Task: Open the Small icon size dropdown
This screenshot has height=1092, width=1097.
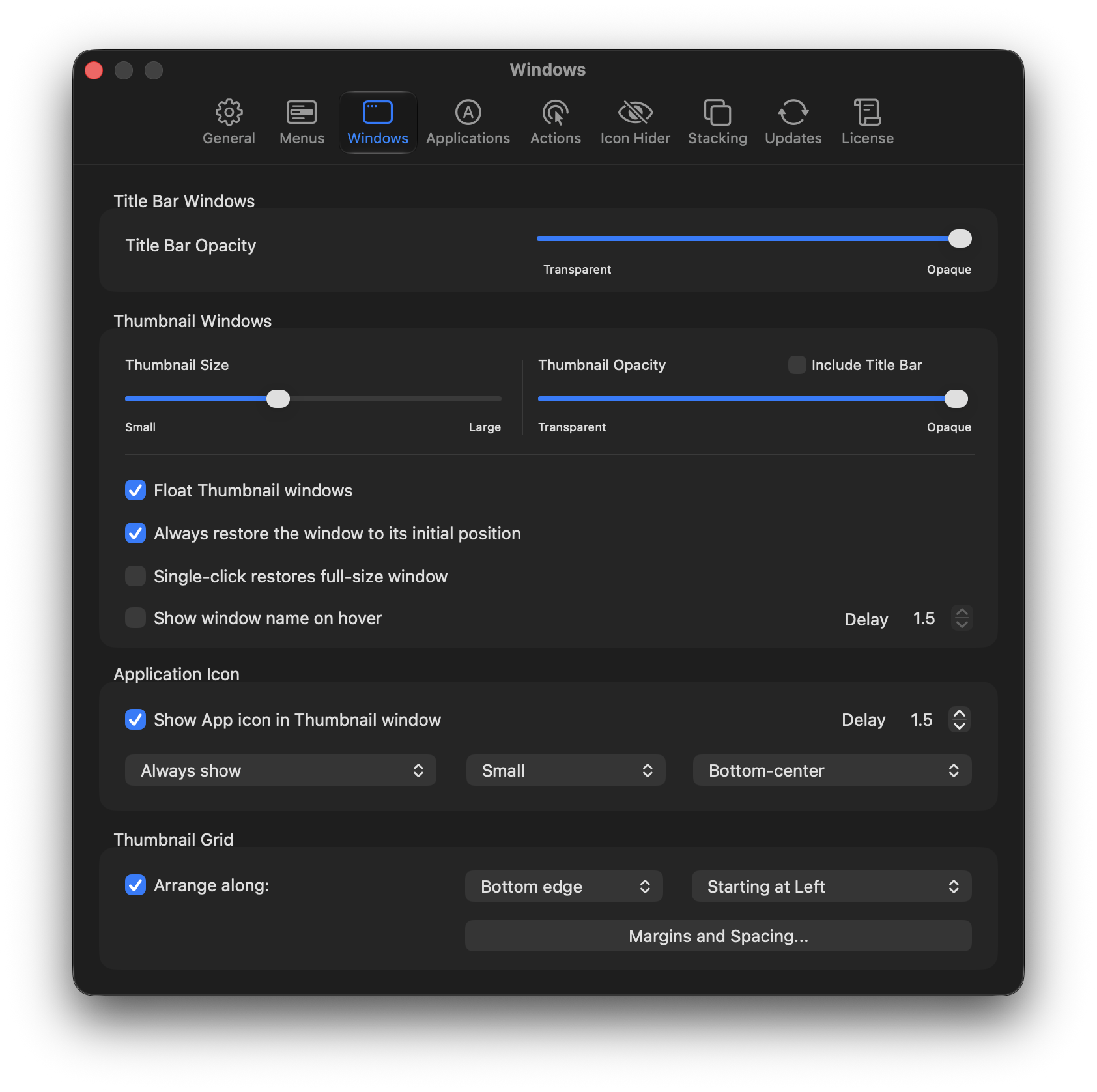Action: (565, 770)
